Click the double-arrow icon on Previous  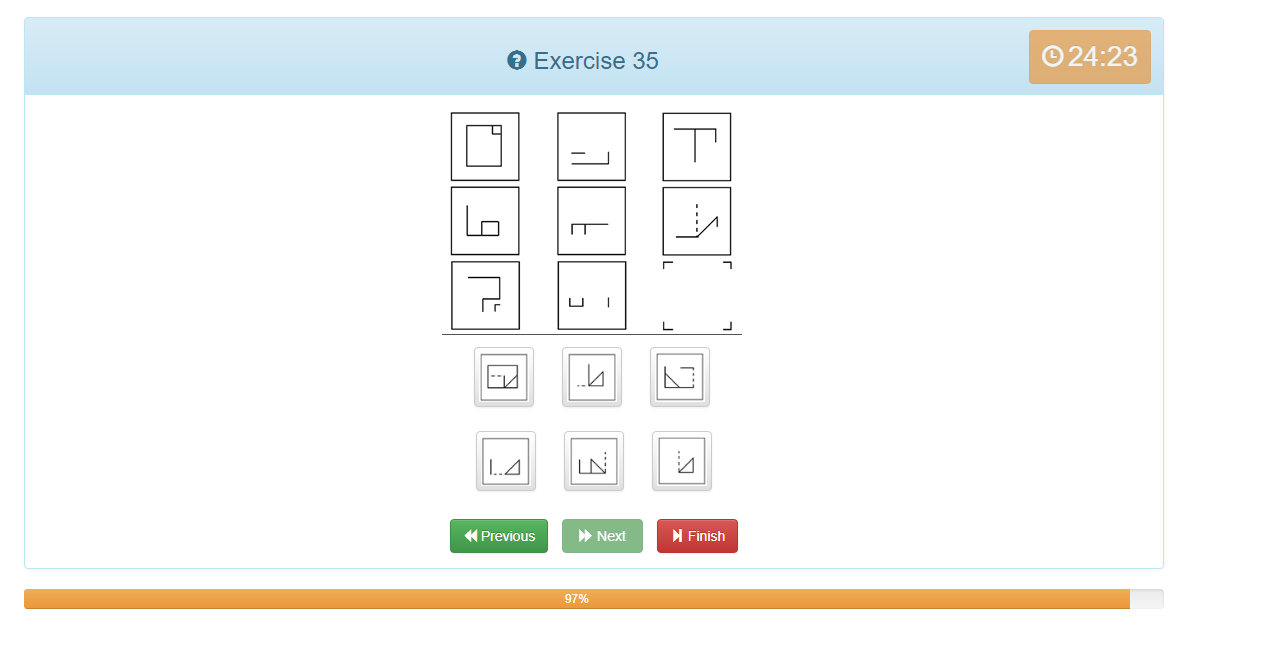coord(471,536)
